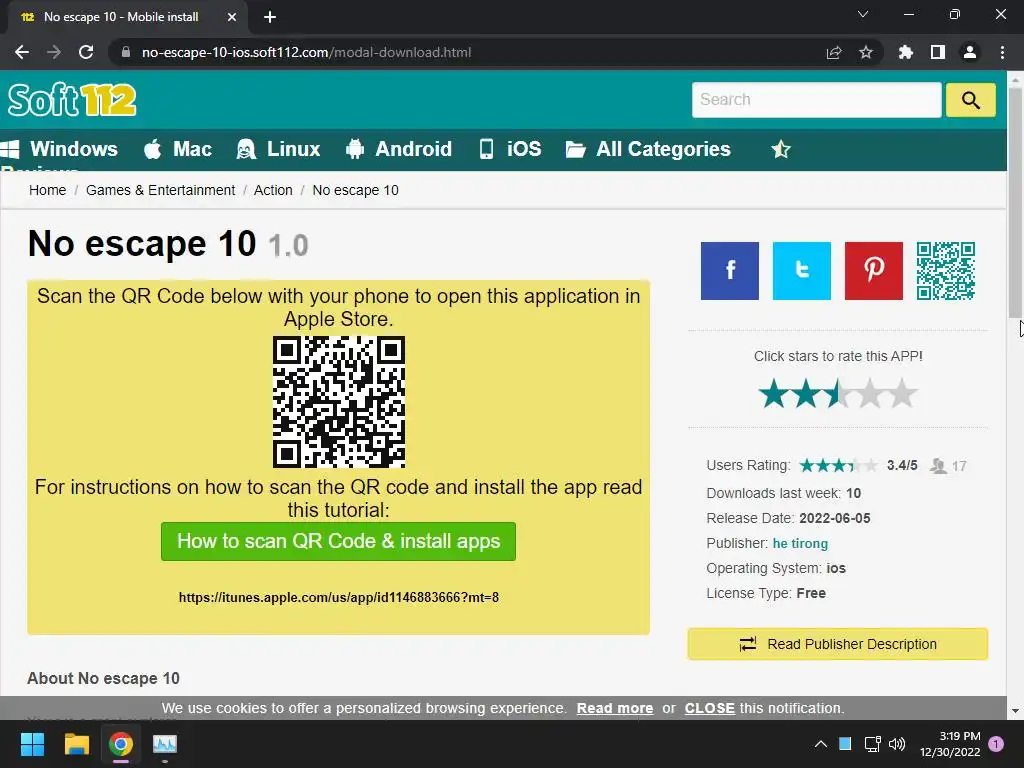This screenshot has width=1024, height=768.
Task: Click the small QR code icon
Action: click(946, 271)
